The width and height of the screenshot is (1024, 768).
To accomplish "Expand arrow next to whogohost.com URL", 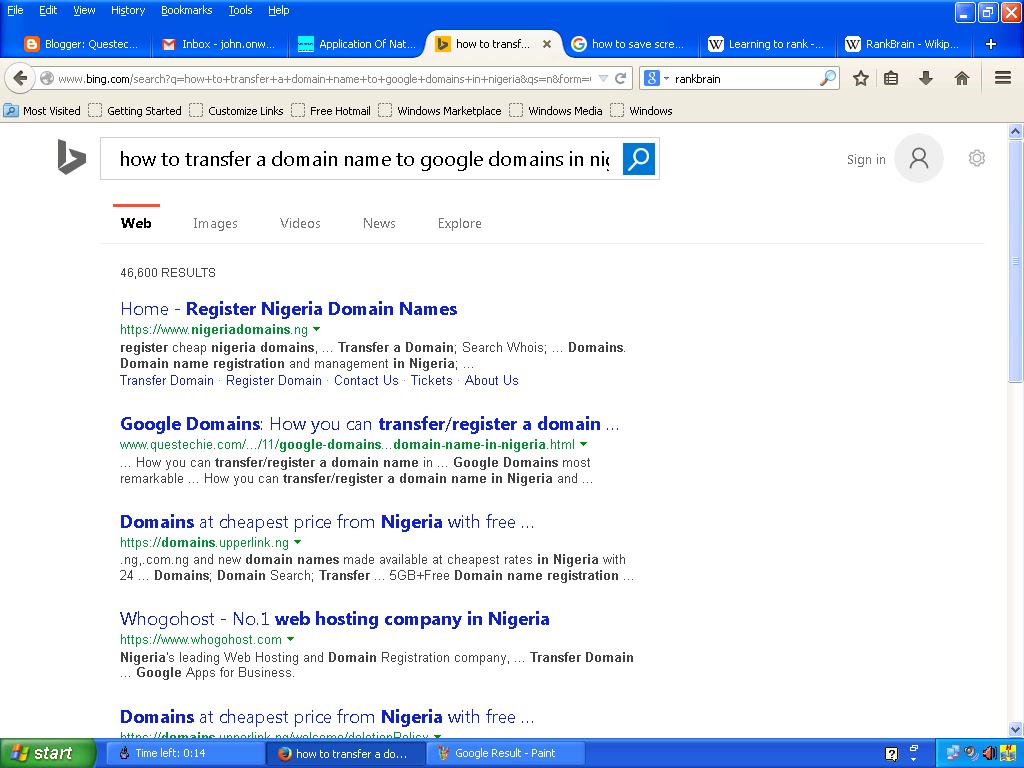I will [x=291, y=639].
